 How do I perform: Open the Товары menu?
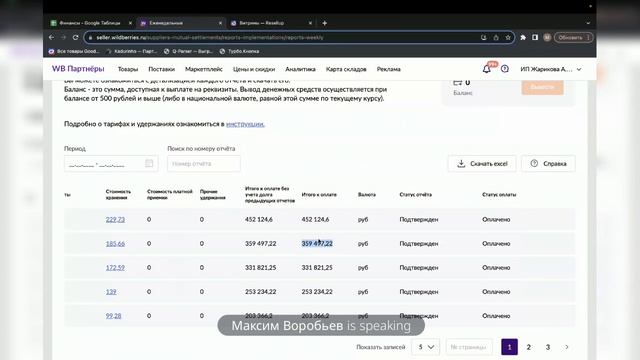click(128, 69)
